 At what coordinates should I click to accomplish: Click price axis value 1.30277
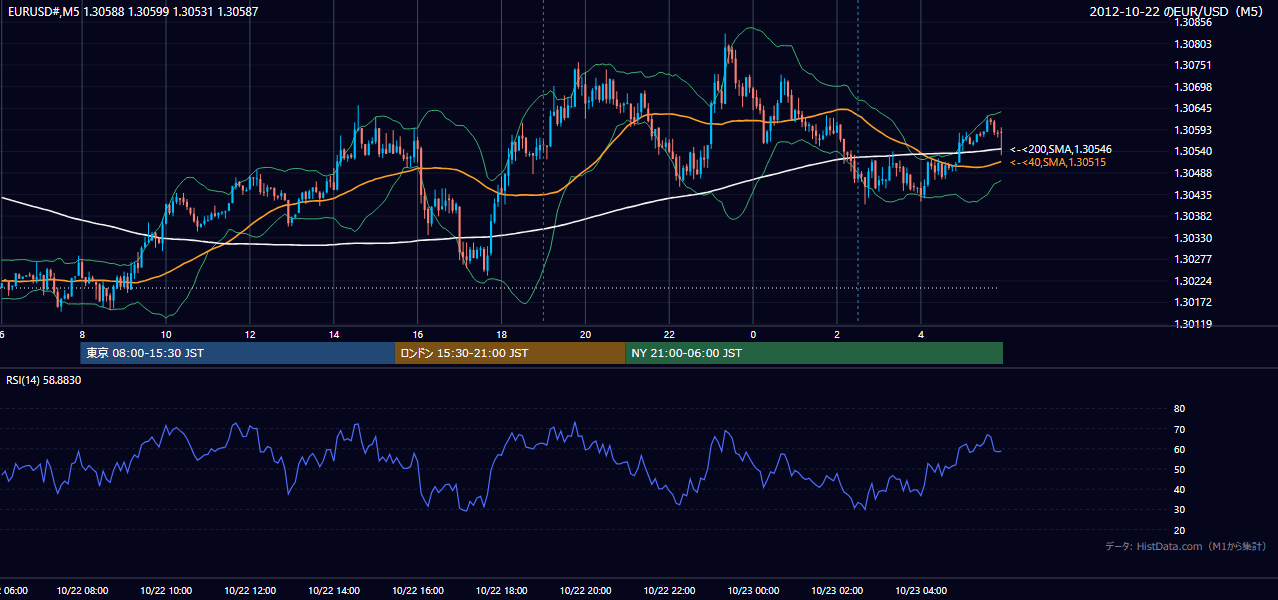(1194, 259)
